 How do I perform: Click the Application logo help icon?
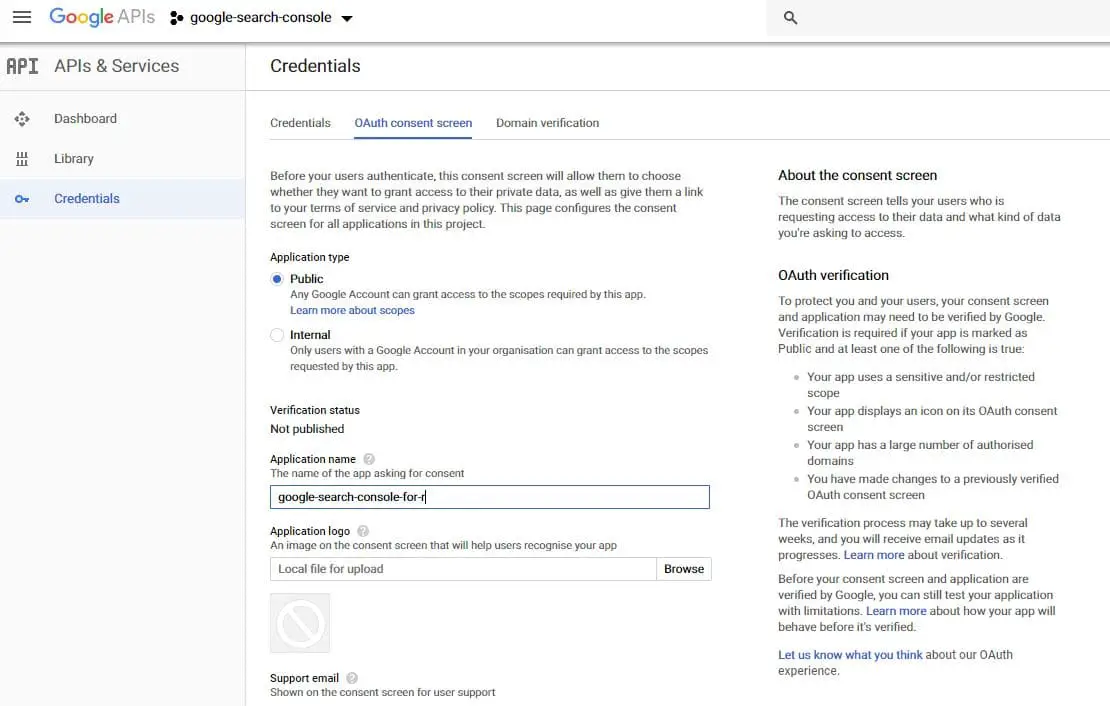click(x=363, y=531)
